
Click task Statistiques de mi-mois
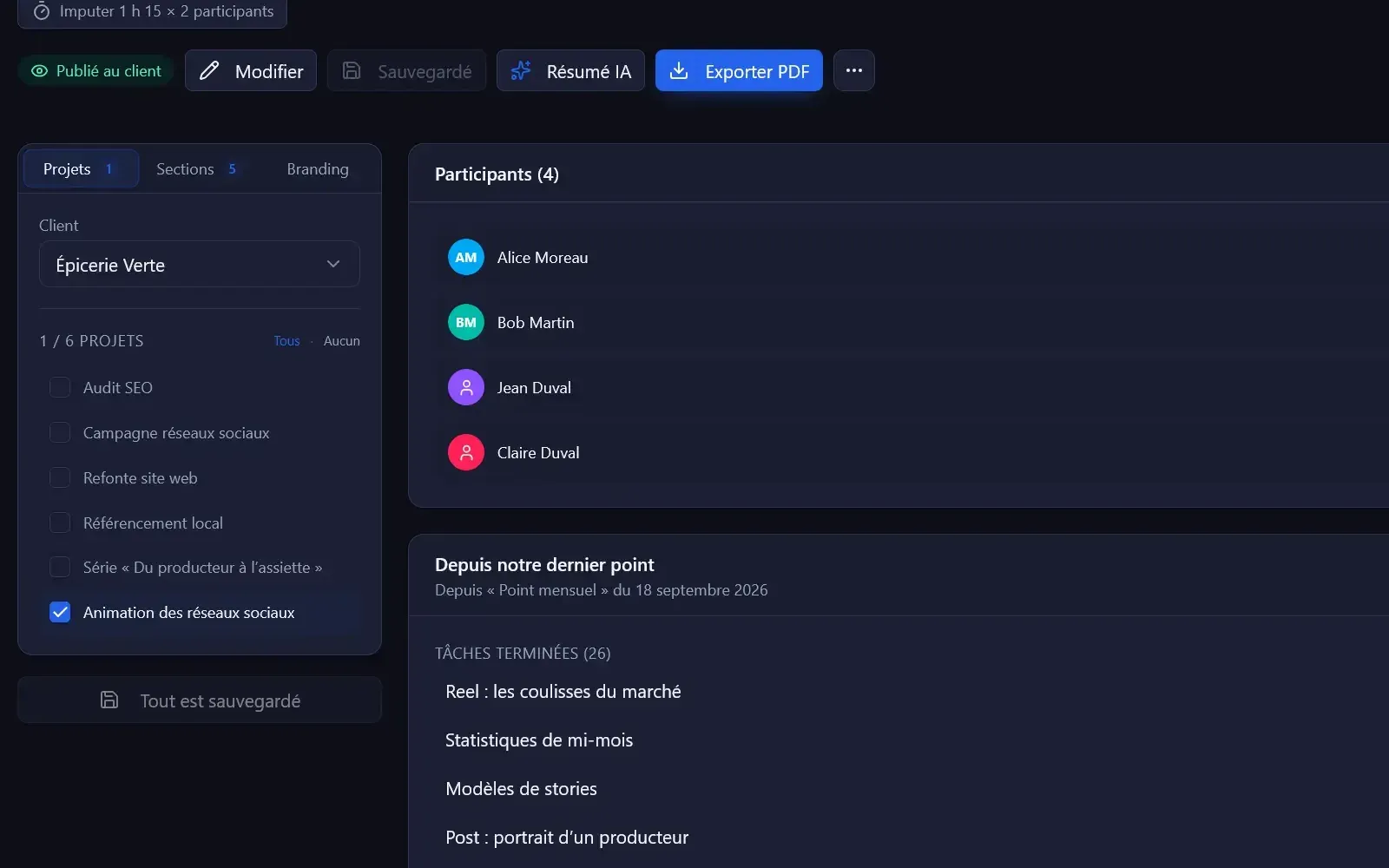539,740
